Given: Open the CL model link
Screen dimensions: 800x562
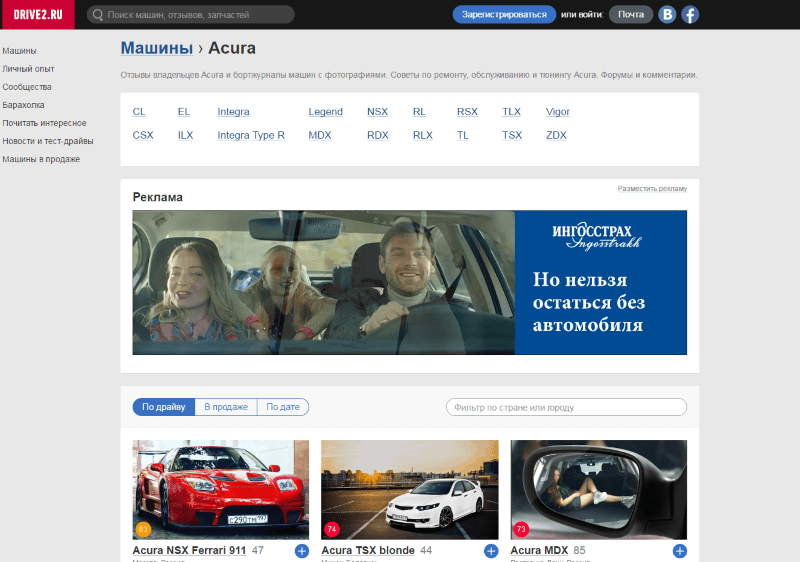Looking at the screenshot, I should 139,112.
